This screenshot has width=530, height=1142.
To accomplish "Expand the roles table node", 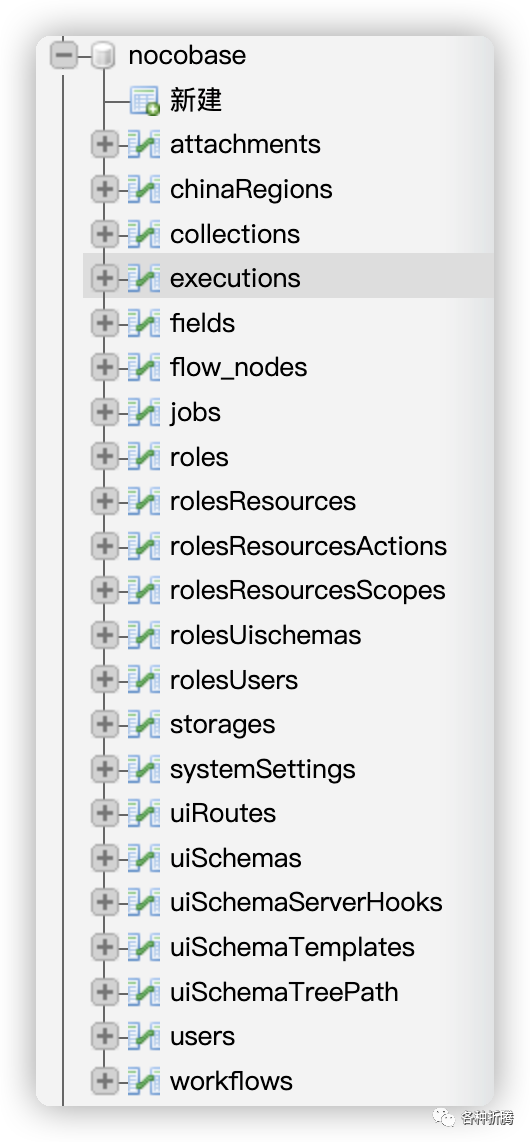I will click(105, 457).
